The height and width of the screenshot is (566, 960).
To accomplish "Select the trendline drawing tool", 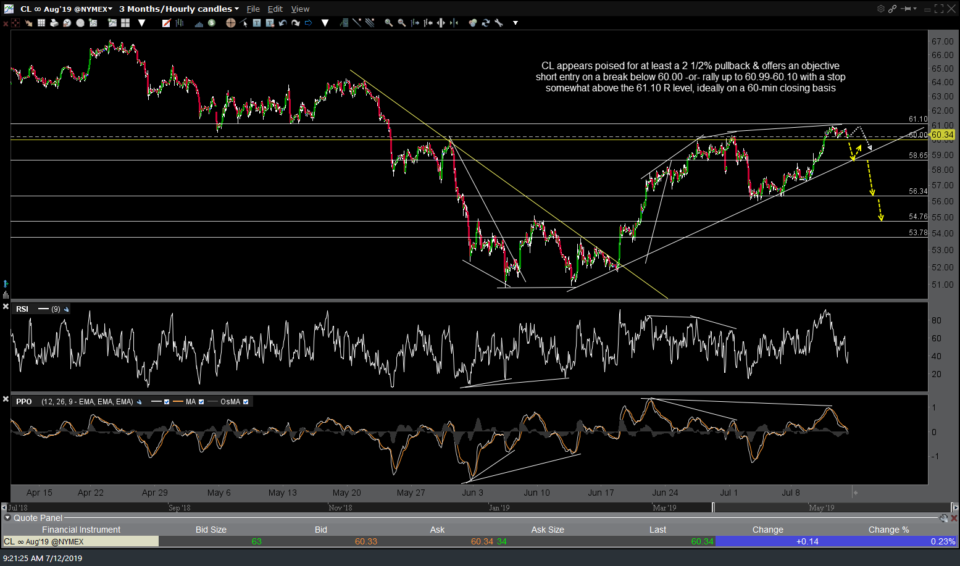I will tap(356, 23).
